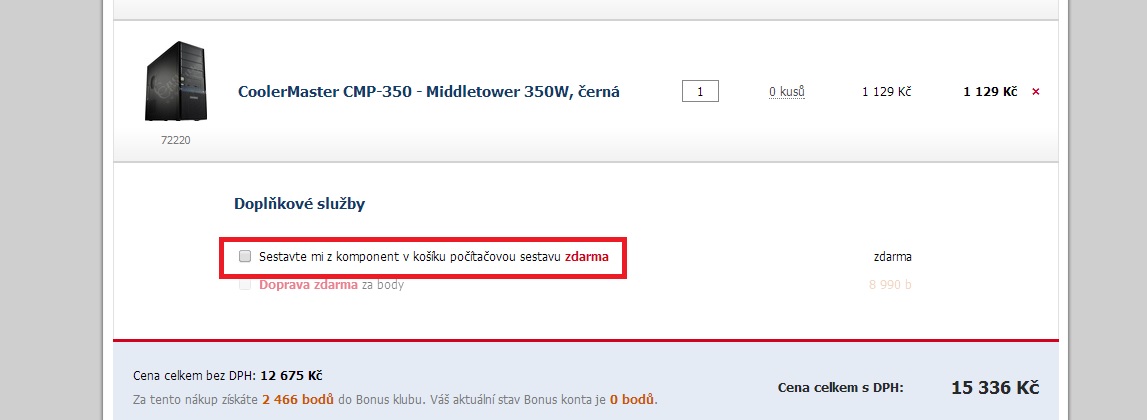The image size is (1147, 420).
Task: Click the '0 kusů' availability link
Action: point(786,91)
